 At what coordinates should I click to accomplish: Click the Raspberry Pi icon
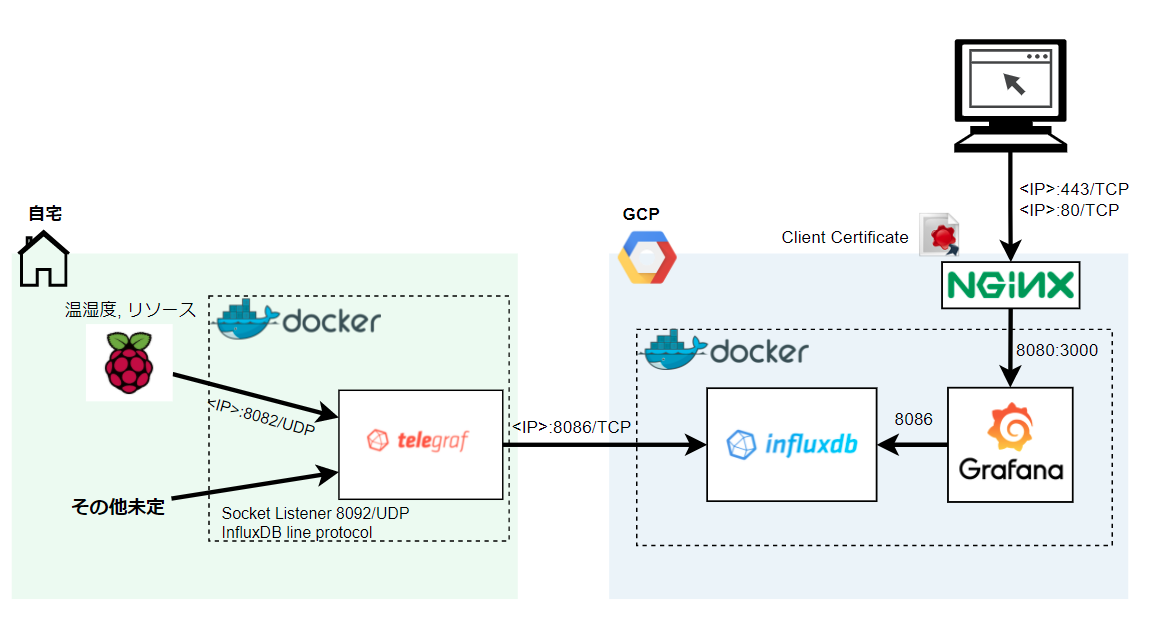coord(129,362)
